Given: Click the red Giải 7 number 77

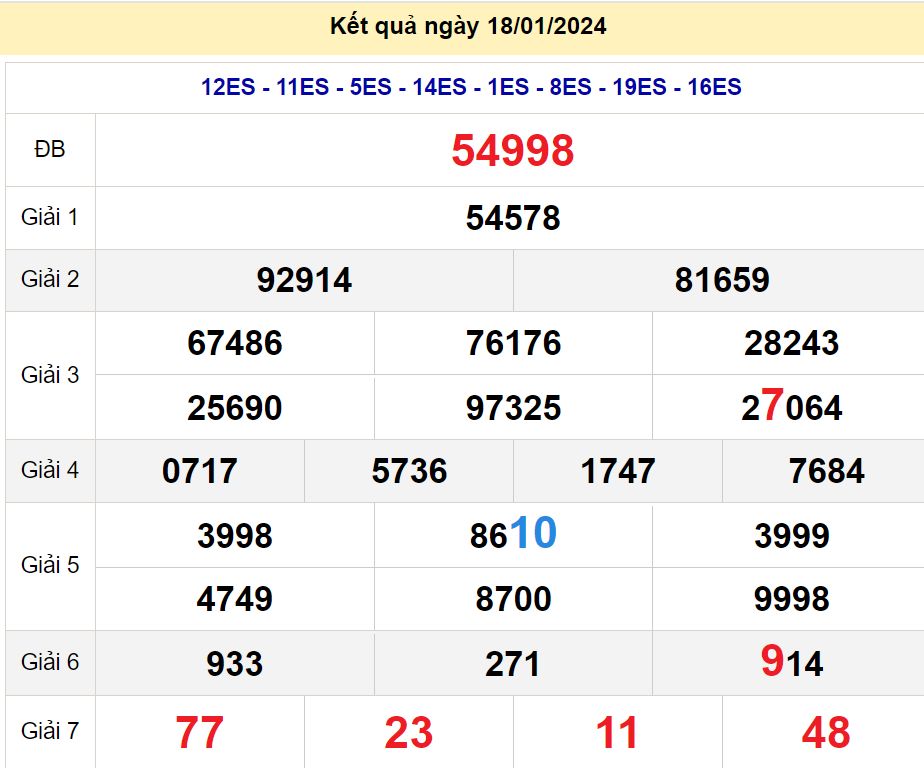Looking at the screenshot, I should pos(200,733).
